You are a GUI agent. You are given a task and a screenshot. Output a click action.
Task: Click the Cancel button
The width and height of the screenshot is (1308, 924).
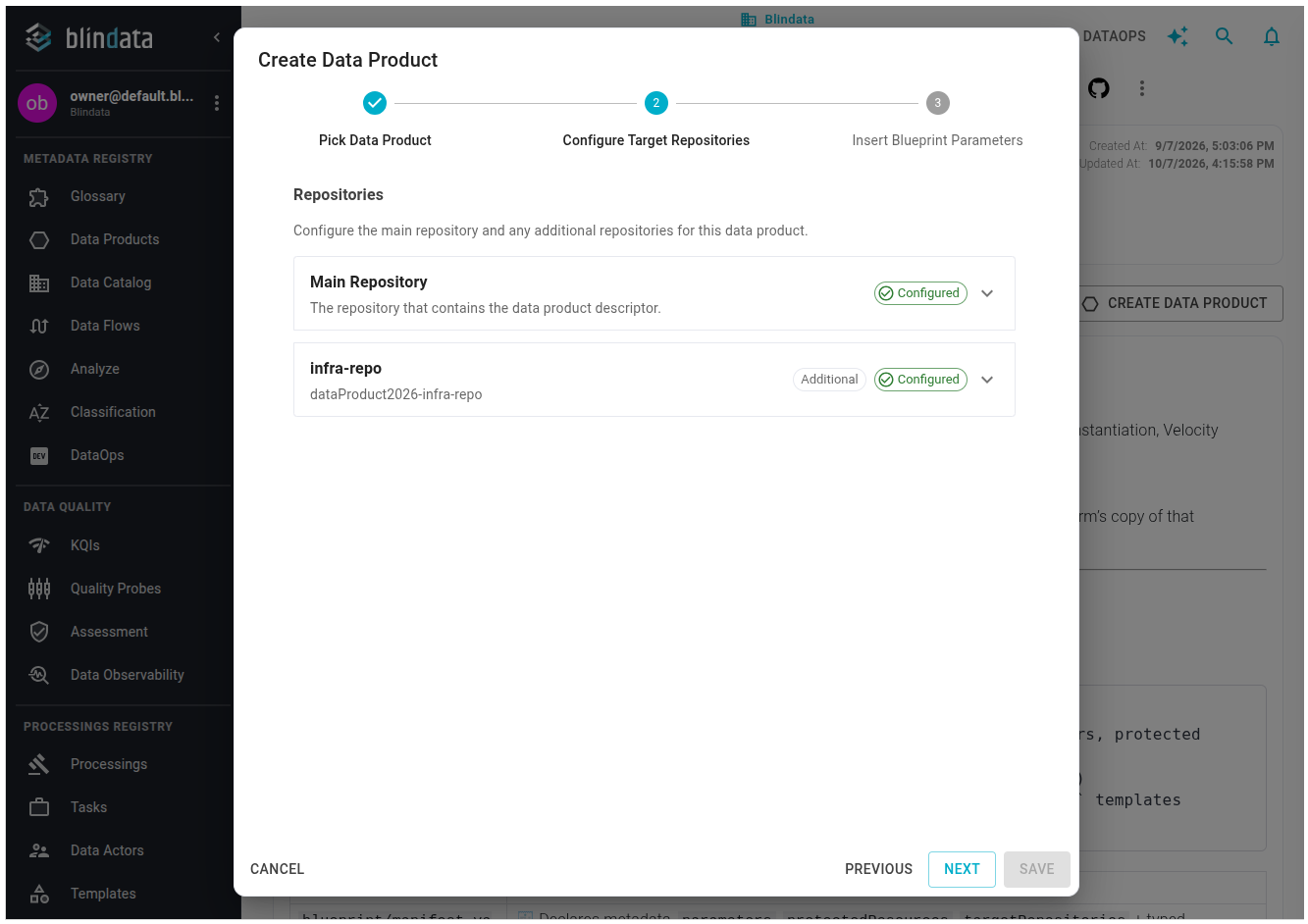pyautogui.click(x=278, y=869)
